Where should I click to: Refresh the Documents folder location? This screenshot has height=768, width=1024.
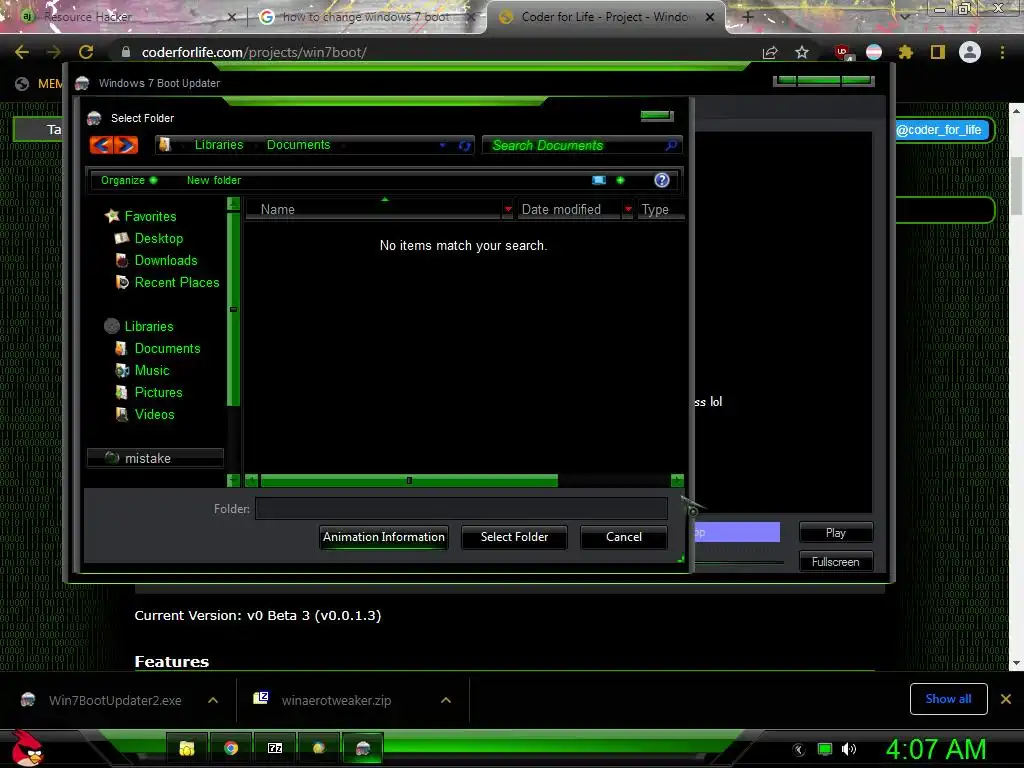464,145
